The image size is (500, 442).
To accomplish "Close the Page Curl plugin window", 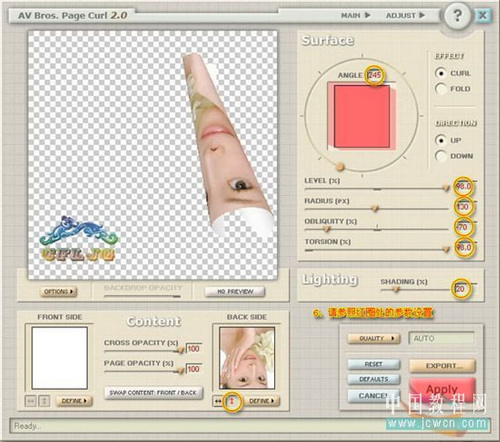I will tap(482, 15).
